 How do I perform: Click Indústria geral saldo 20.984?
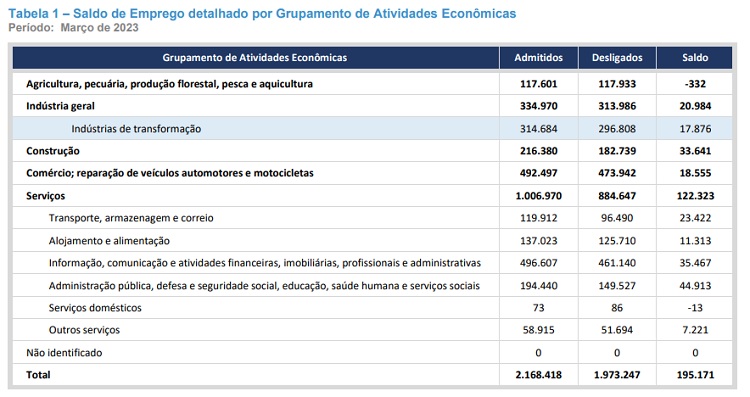pyautogui.click(x=695, y=106)
